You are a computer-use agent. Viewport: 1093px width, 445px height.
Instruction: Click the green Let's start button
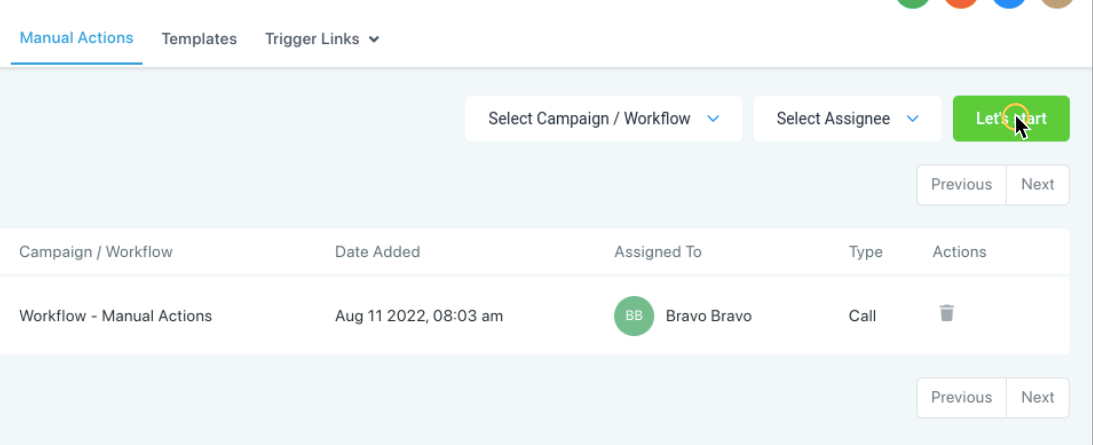tap(1011, 119)
